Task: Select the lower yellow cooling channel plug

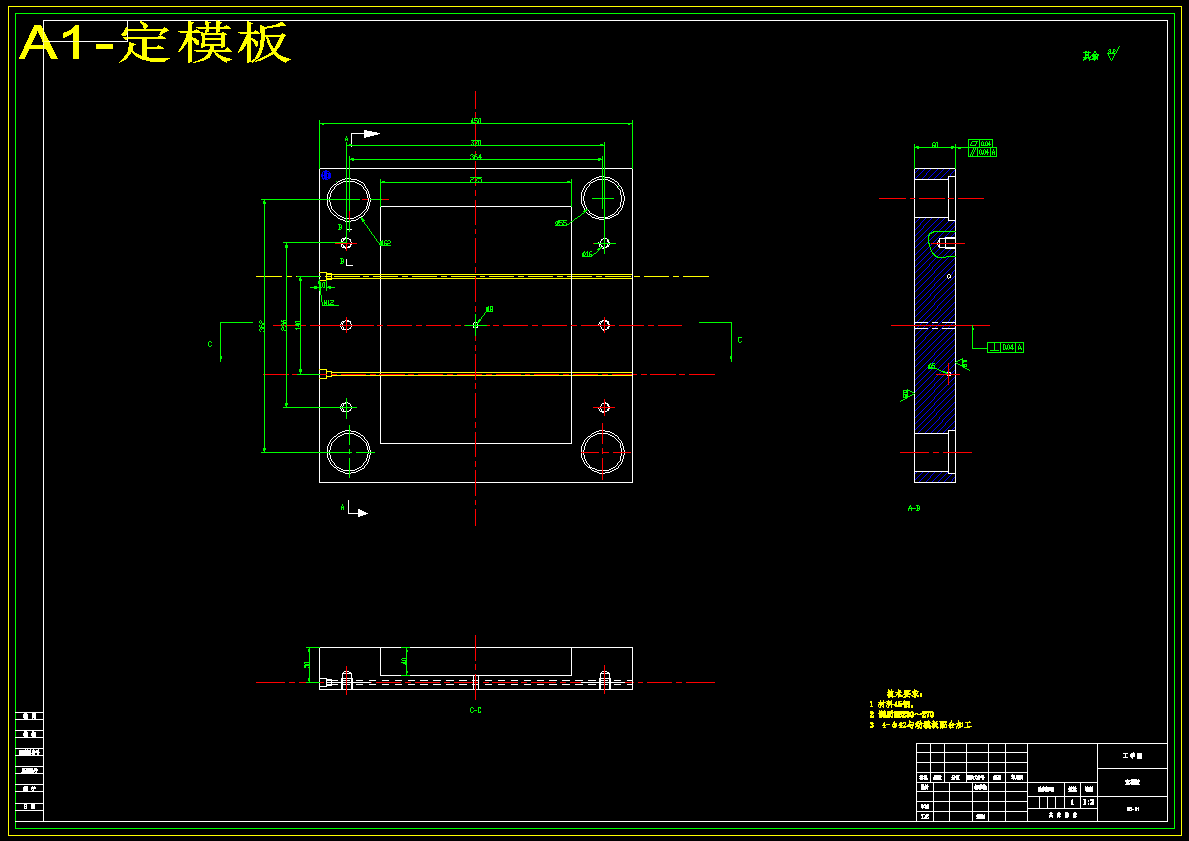Action: (325, 374)
